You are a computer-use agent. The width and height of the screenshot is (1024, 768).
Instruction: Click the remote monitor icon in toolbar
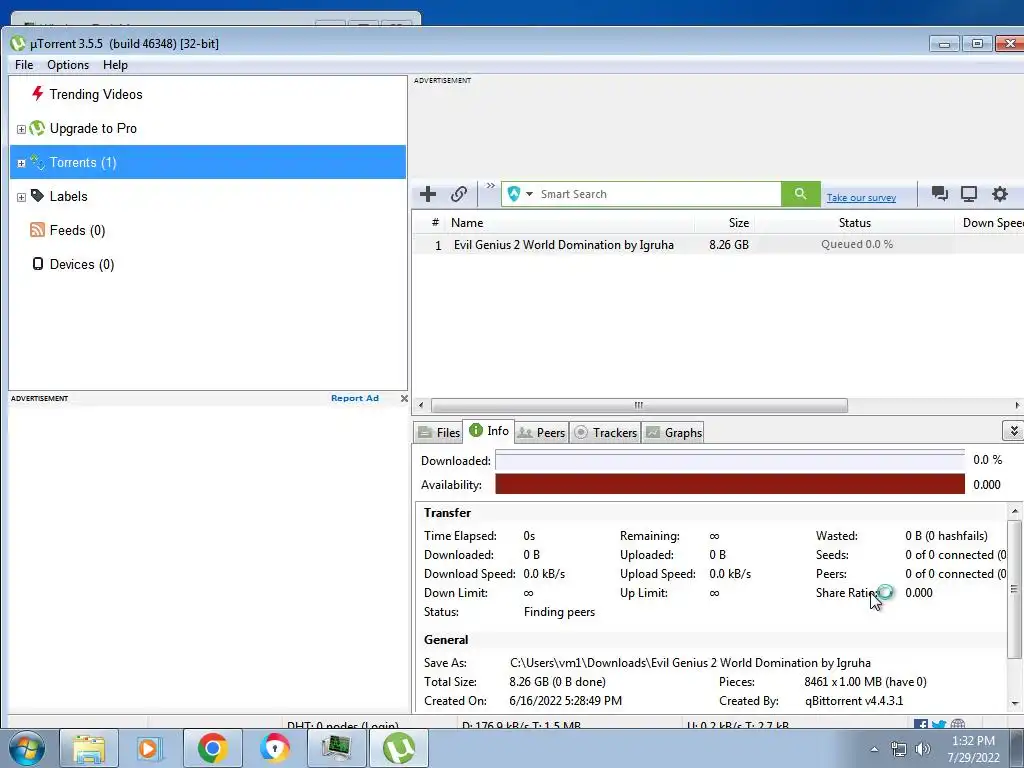pos(968,194)
